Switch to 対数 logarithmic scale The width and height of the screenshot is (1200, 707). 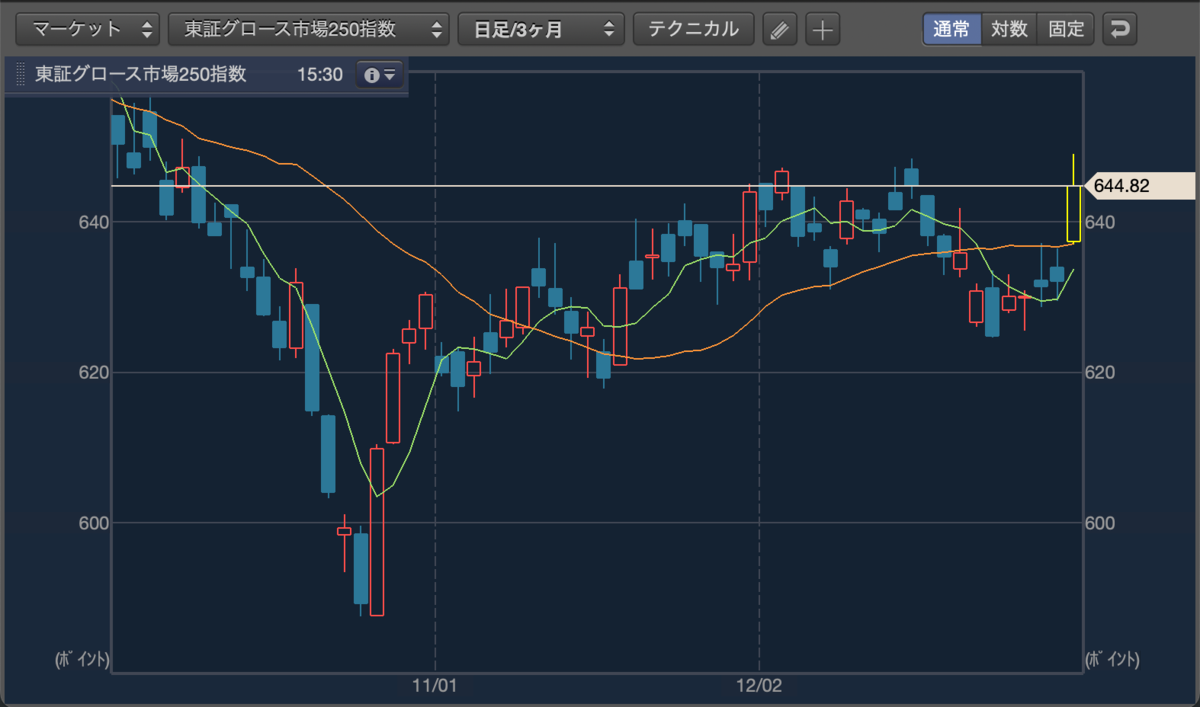click(1009, 29)
